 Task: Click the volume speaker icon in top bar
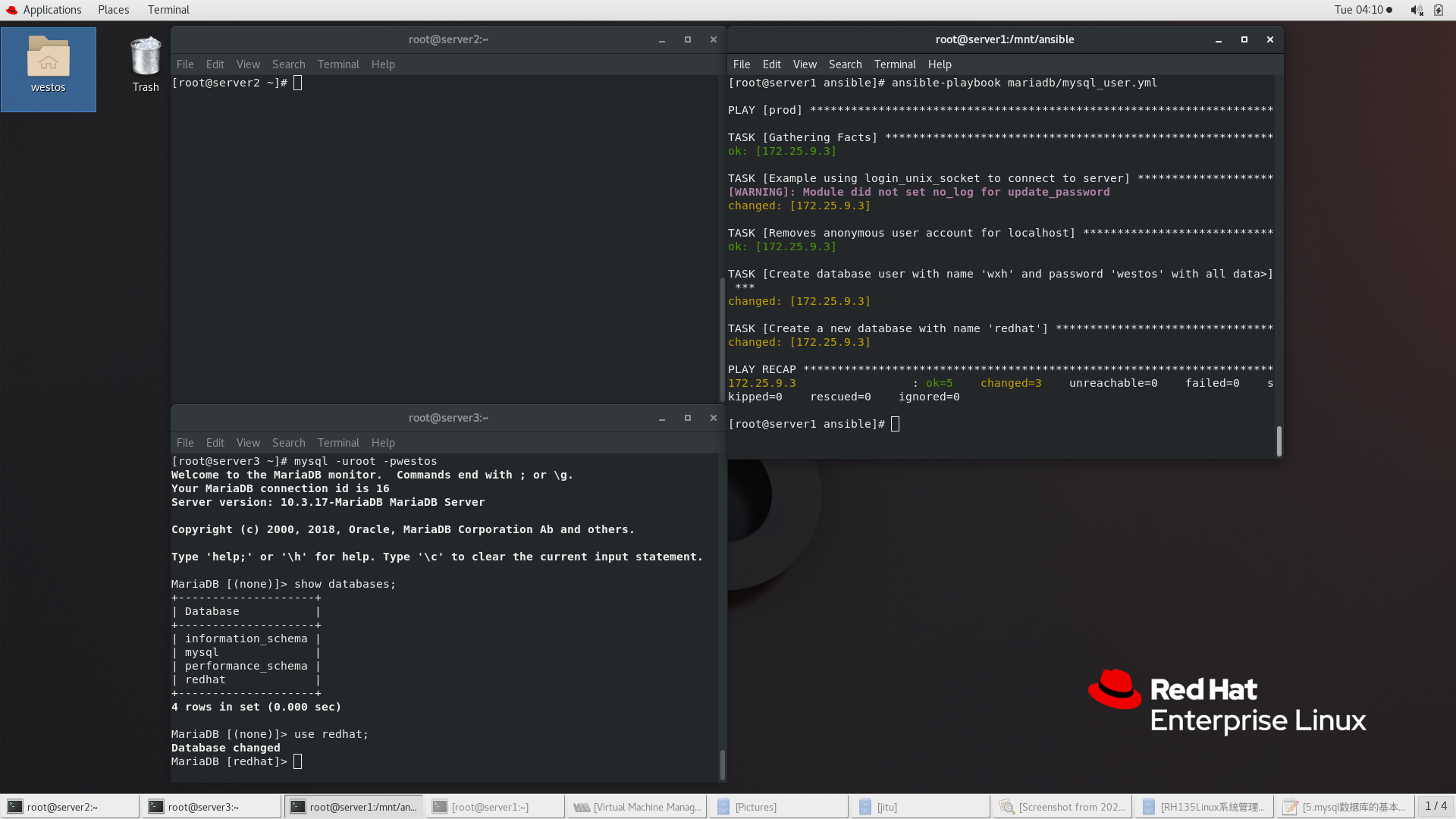1416,10
